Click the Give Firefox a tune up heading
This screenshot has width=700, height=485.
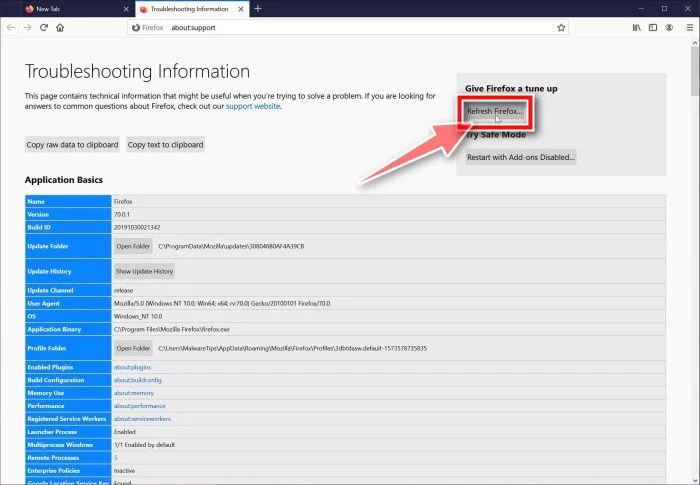coord(511,88)
